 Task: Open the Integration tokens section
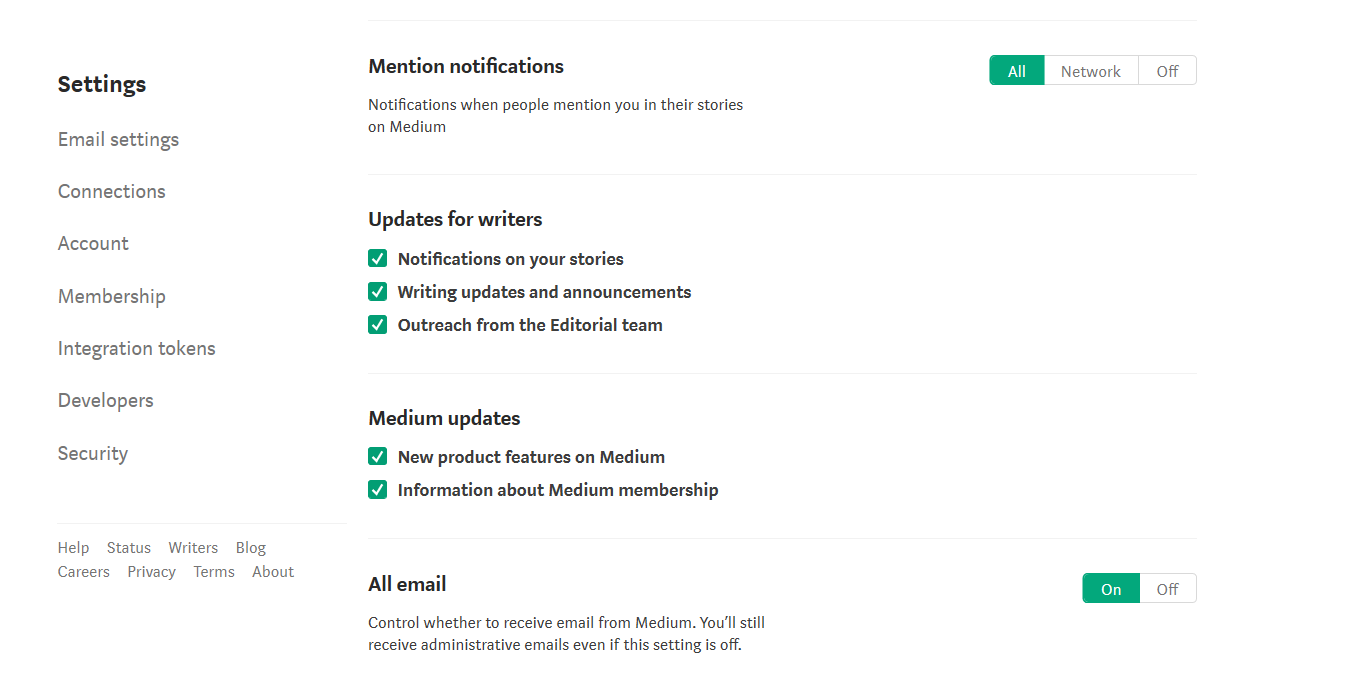136,348
